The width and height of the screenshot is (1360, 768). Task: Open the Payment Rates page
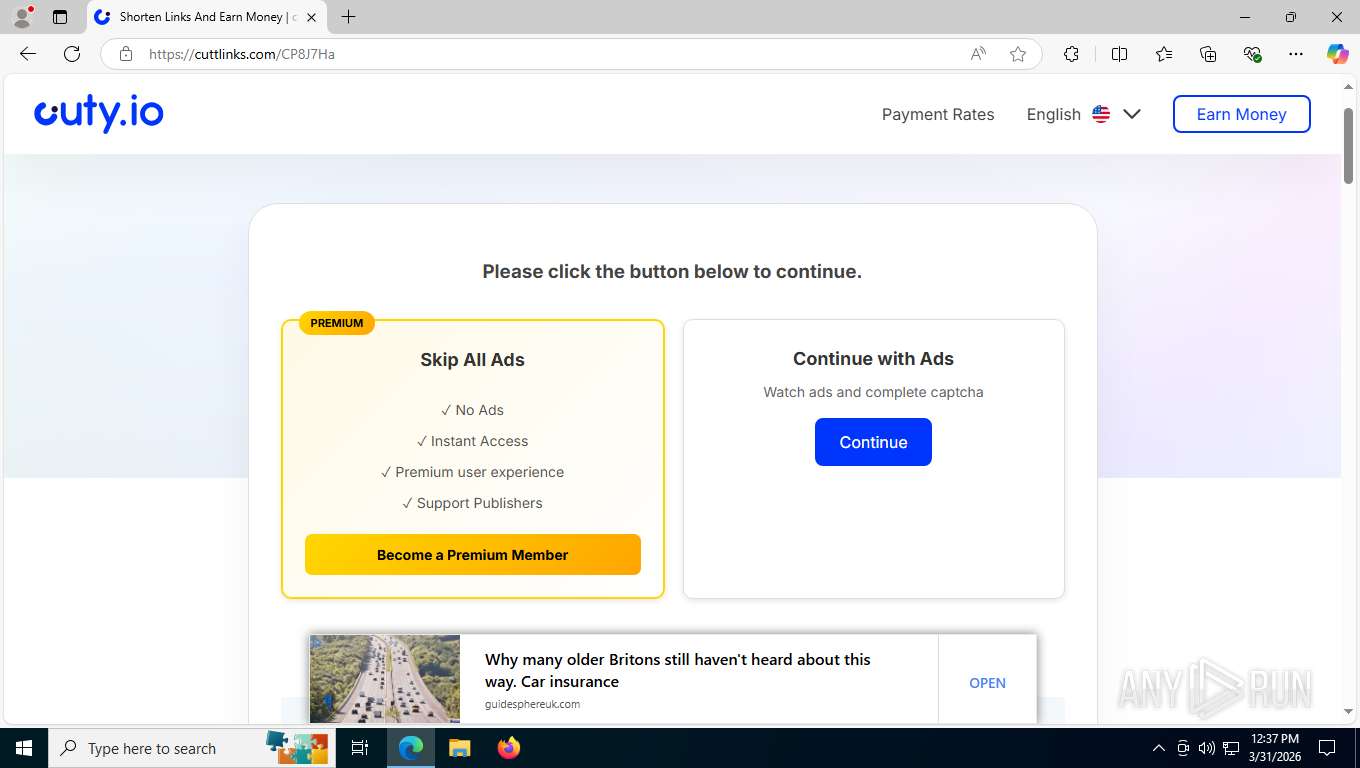tap(938, 114)
